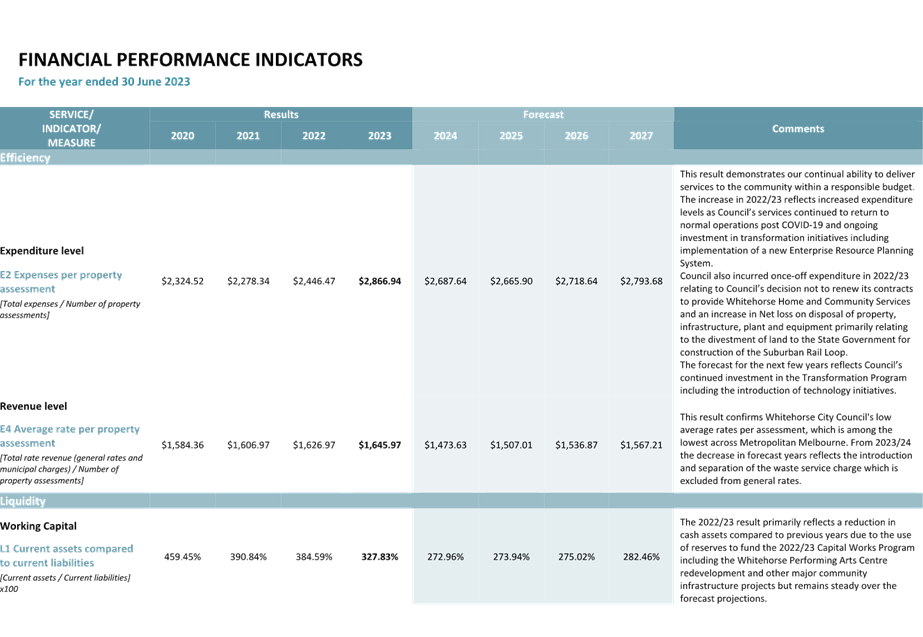923x637 pixels.
Task: Select the $2,687.64 forecast value
Action: (x=445, y=281)
